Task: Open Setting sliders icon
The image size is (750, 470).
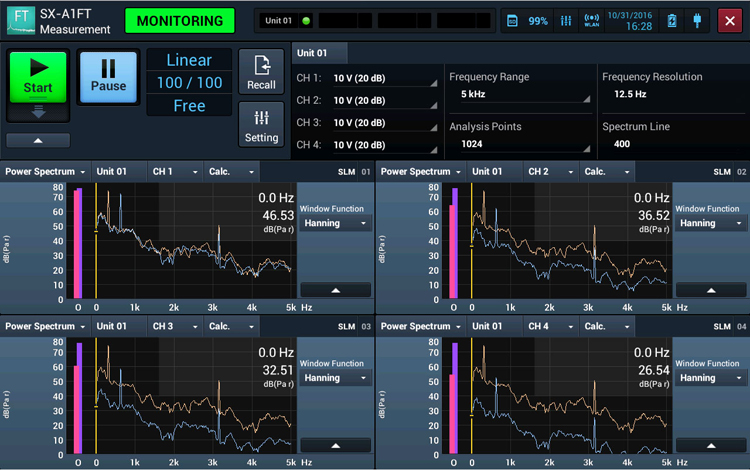Action: 261,125
